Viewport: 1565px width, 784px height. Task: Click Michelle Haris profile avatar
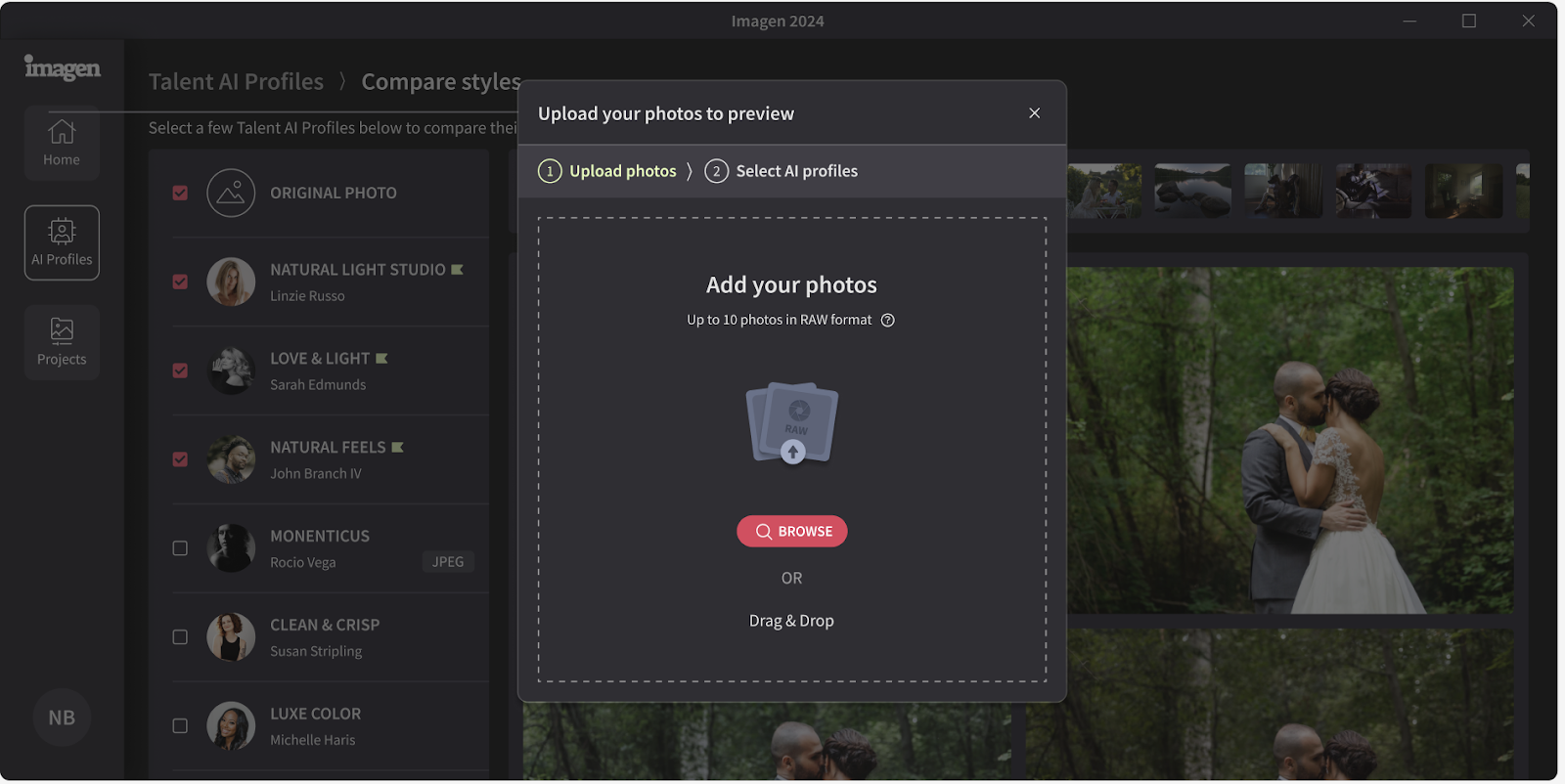tap(231, 726)
